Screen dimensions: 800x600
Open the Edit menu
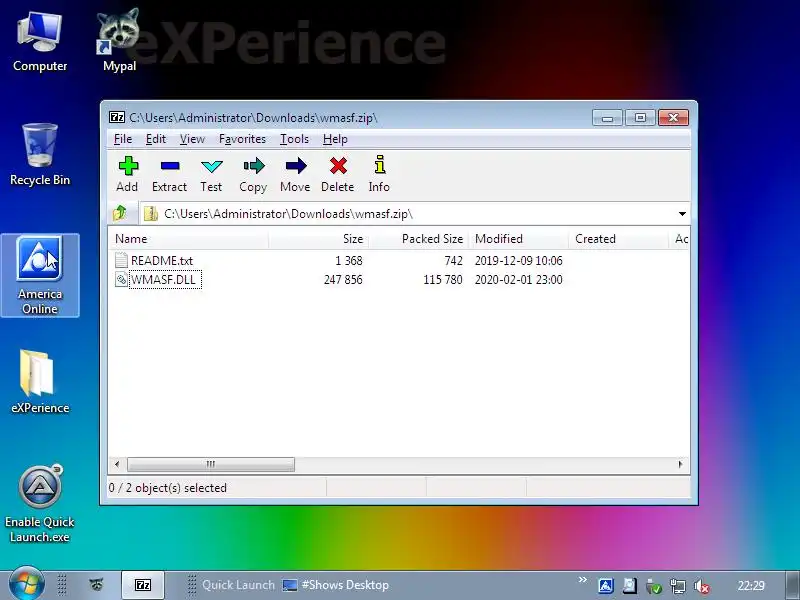coord(156,139)
